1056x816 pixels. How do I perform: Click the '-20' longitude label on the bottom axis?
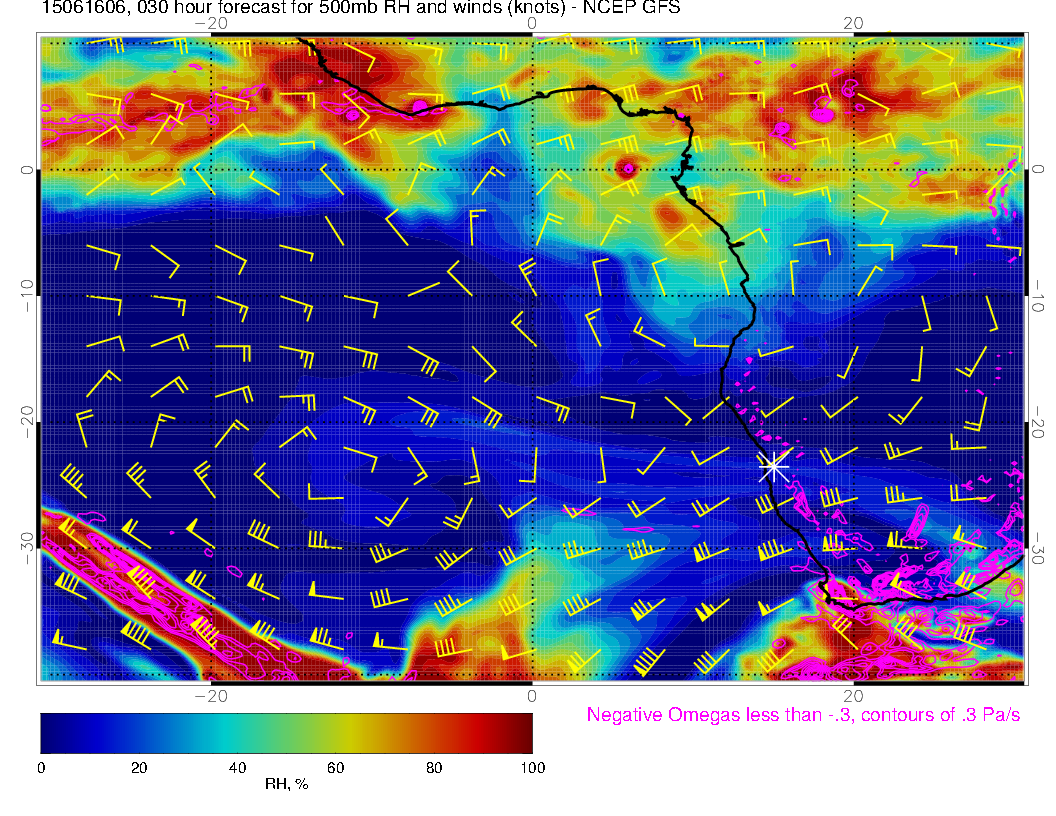click(211, 695)
